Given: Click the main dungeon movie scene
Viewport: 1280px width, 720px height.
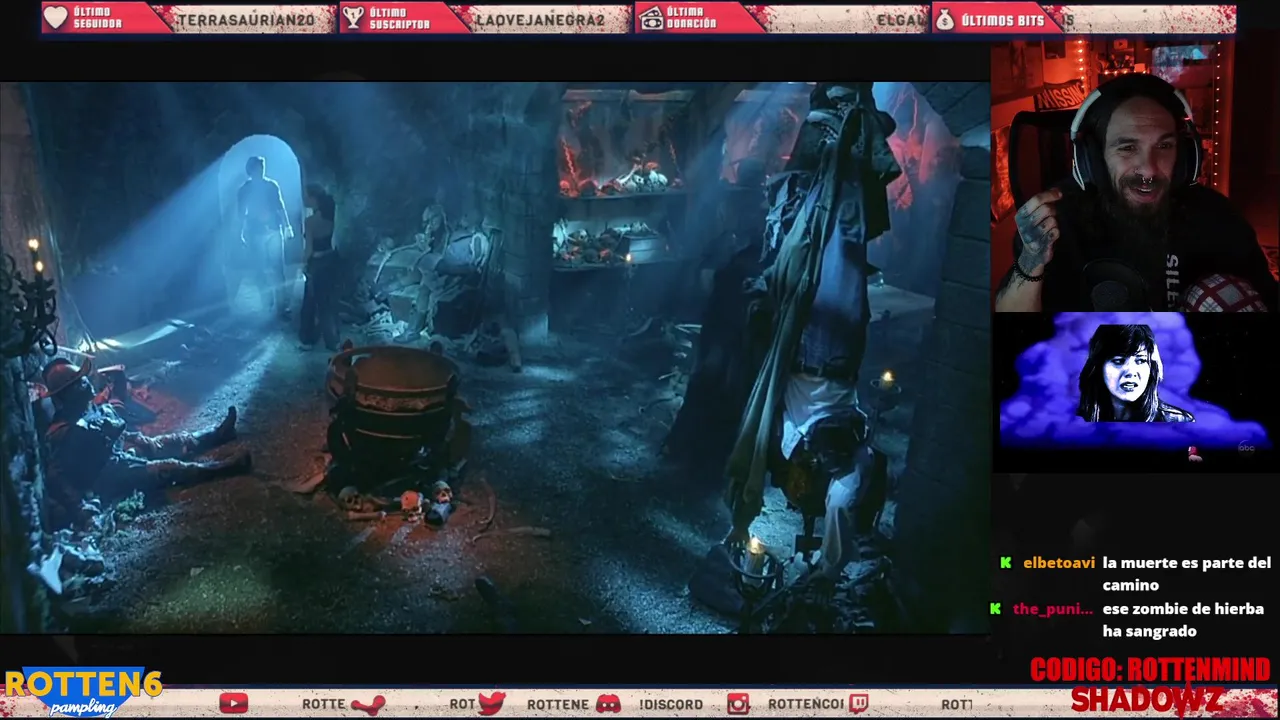Looking at the screenshot, I should coord(494,357).
